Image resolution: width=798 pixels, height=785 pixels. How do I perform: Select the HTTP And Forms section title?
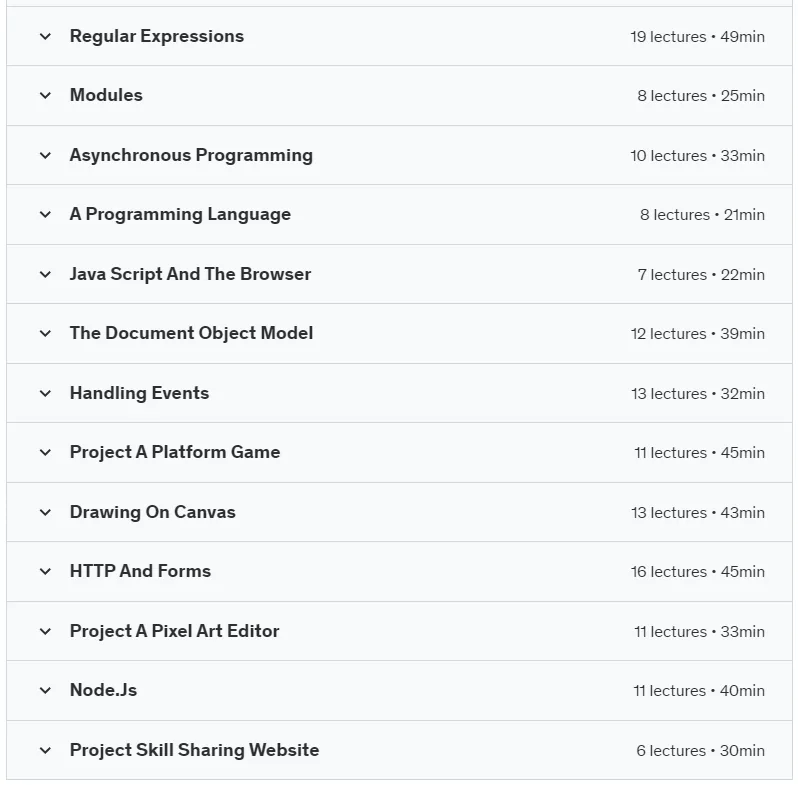point(140,571)
